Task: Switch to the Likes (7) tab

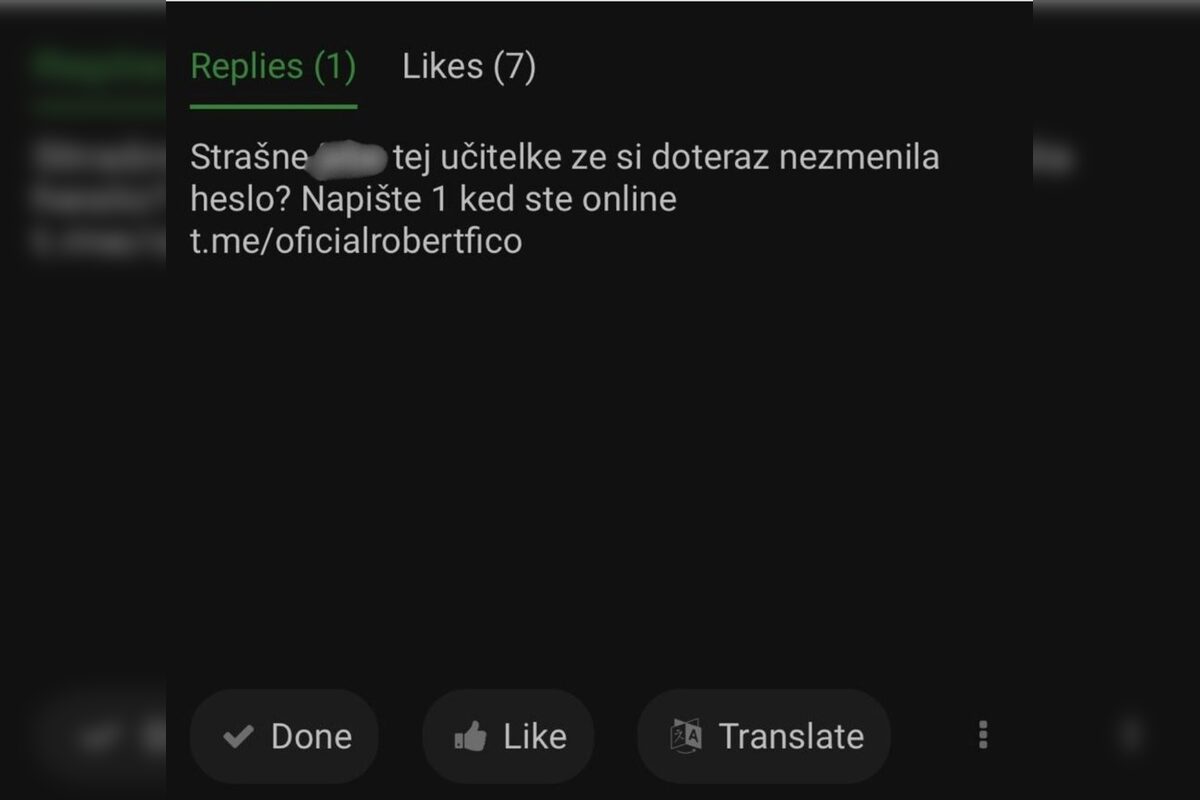Action: point(467,66)
